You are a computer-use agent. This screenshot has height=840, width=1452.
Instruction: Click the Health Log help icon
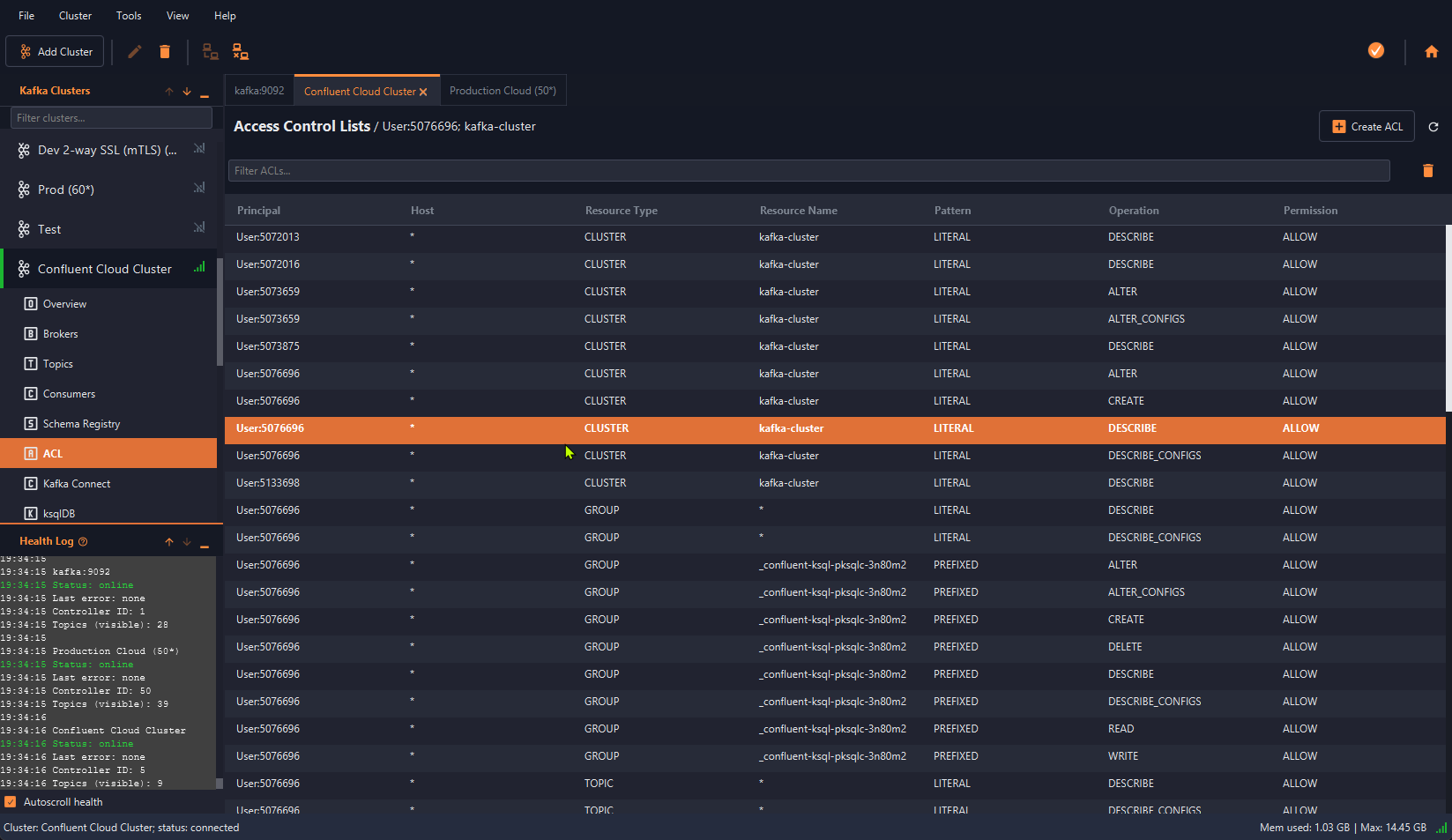pyautogui.click(x=83, y=542)
